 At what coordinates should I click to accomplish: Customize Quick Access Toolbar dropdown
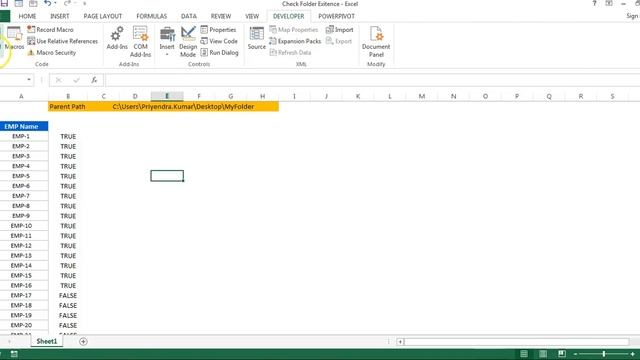point(85,4)
